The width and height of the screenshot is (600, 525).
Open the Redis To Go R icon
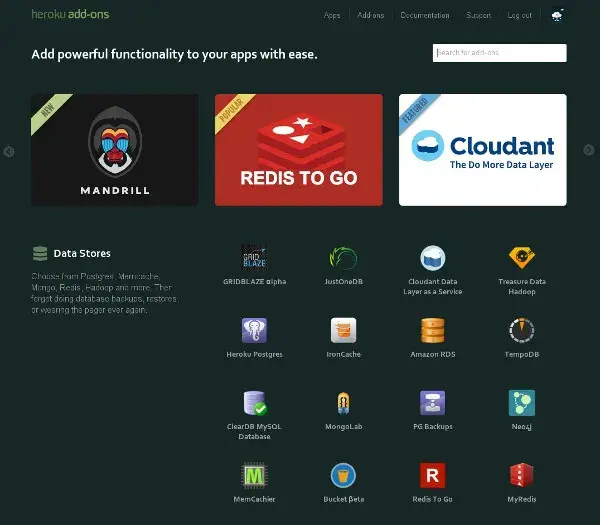[x=433, y=475]
